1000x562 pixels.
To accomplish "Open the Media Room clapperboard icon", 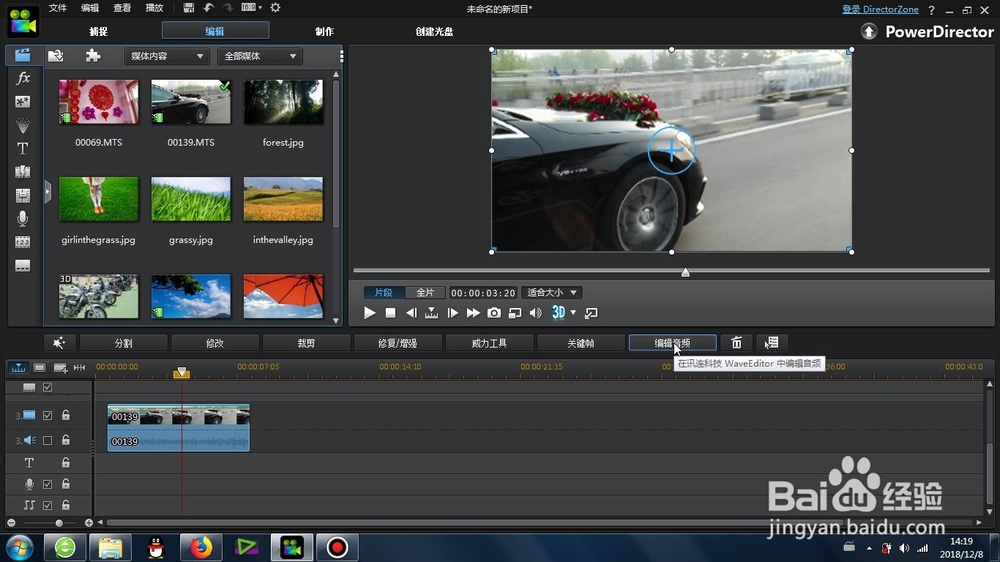I will [22, 55].
